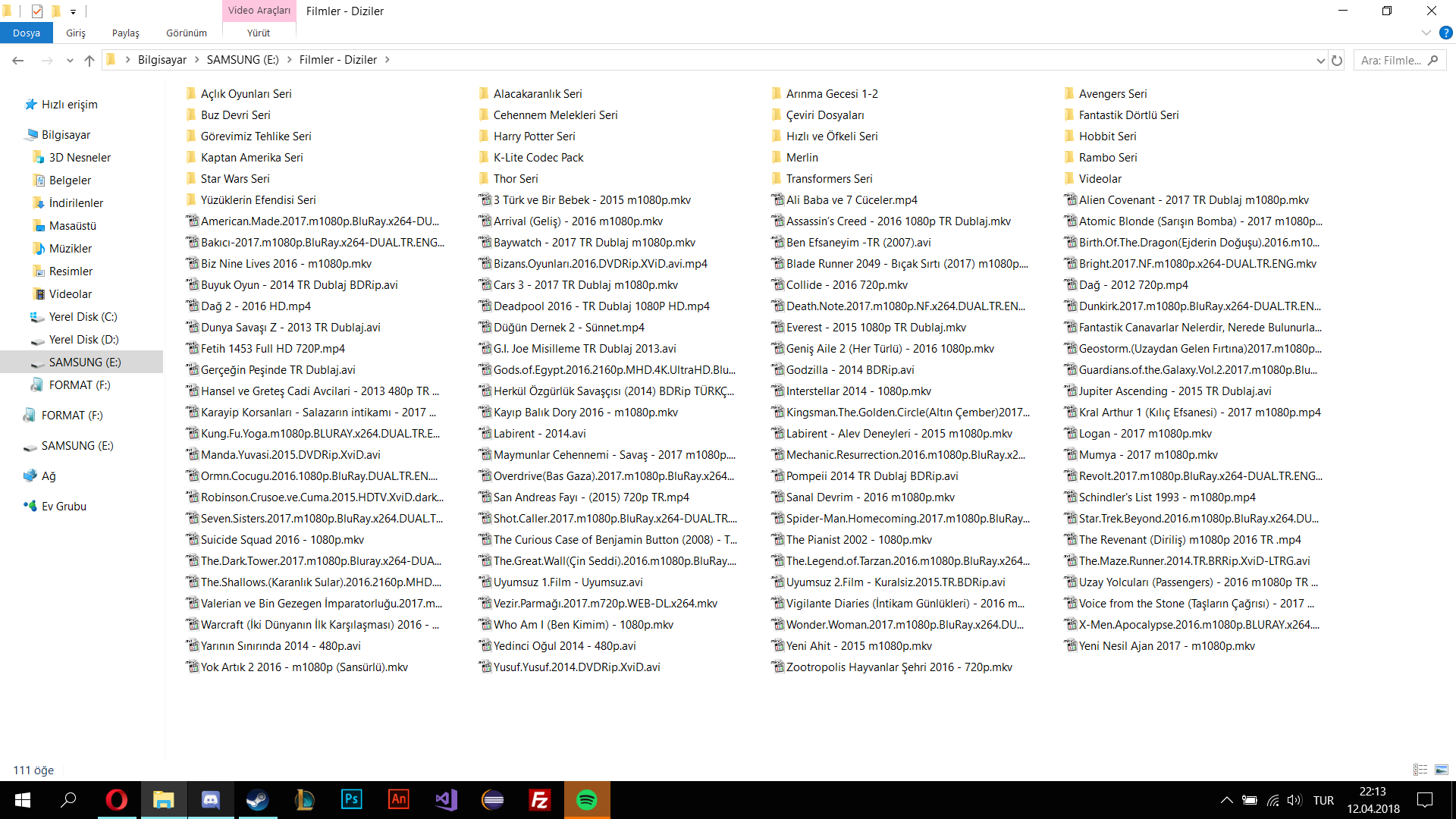Screen dimensions: 1456x819
Task: Open Visual Studio from the taskbar
Action: [x=445, y=800]
